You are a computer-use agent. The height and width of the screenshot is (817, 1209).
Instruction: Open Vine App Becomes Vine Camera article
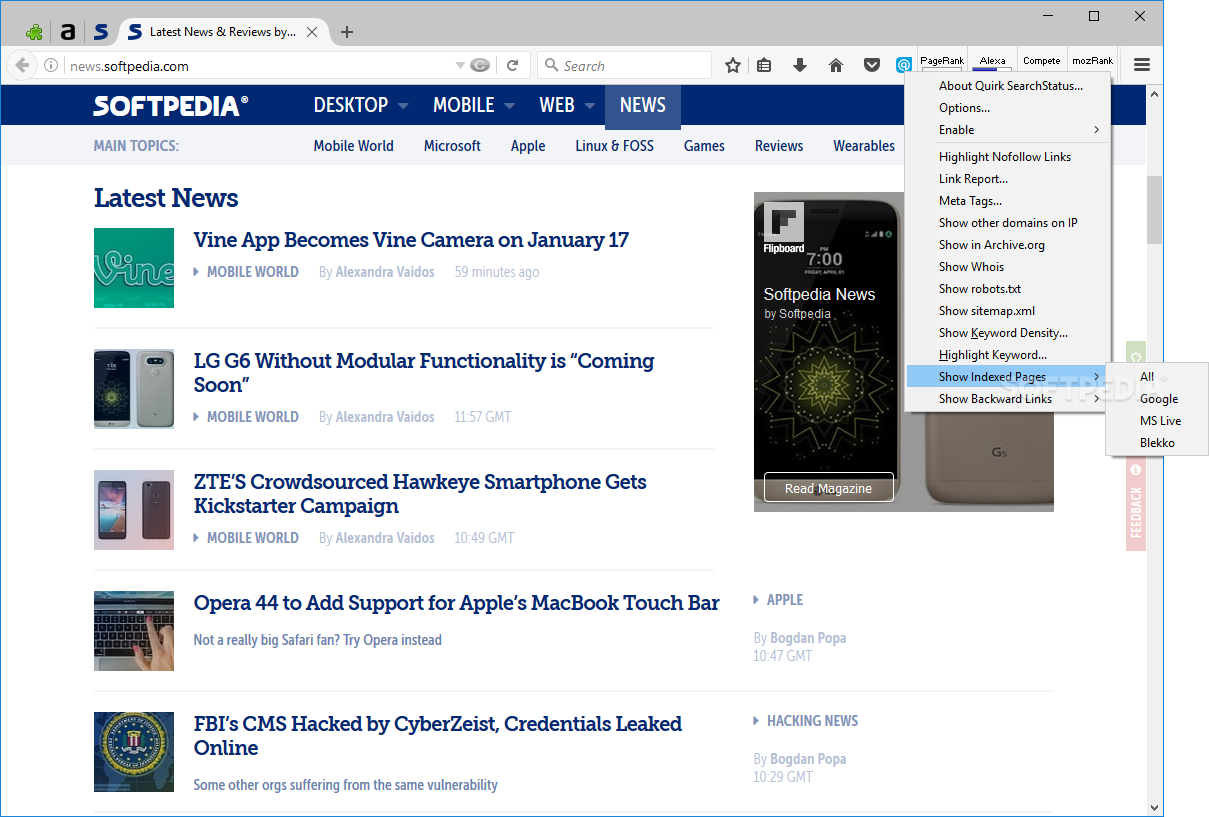(411, 240)
